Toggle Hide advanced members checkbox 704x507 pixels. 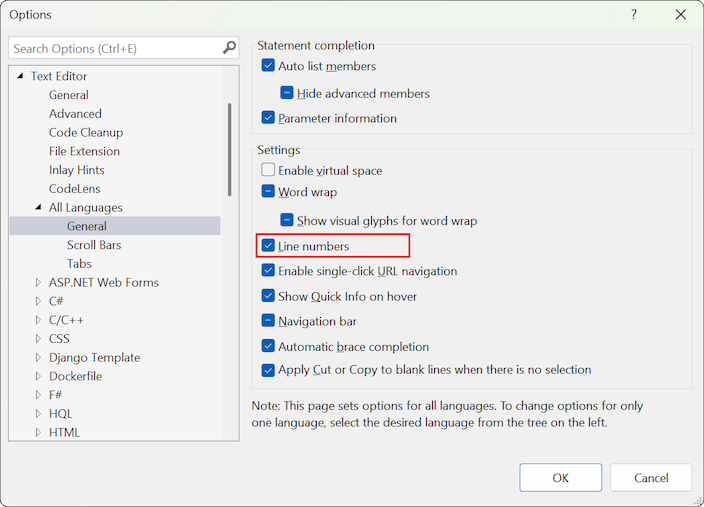(287, 93)
